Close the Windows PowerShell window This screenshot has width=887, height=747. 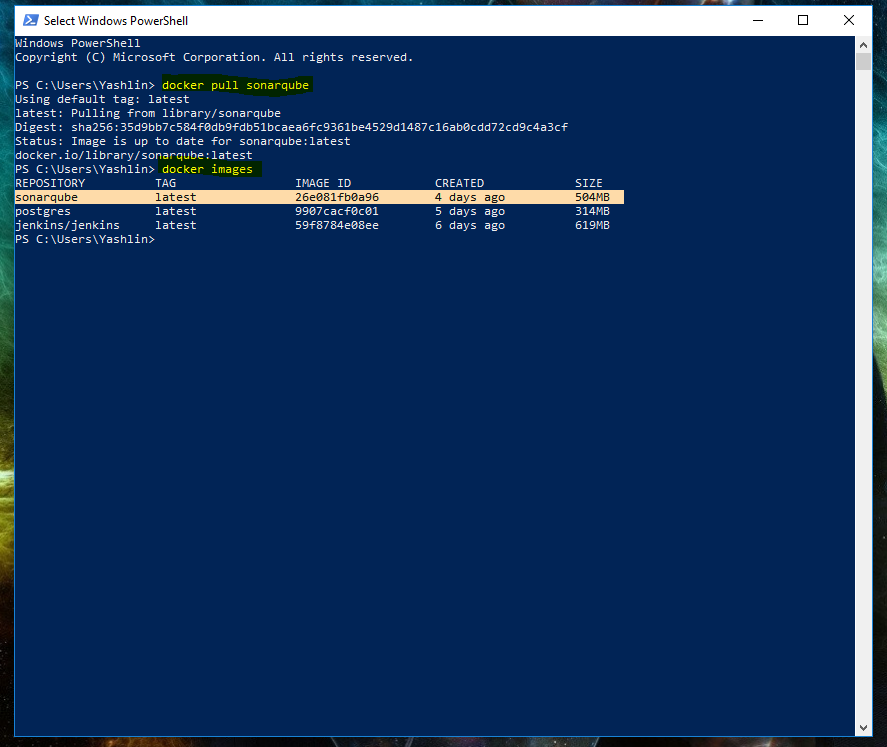(x=849, y=20)
